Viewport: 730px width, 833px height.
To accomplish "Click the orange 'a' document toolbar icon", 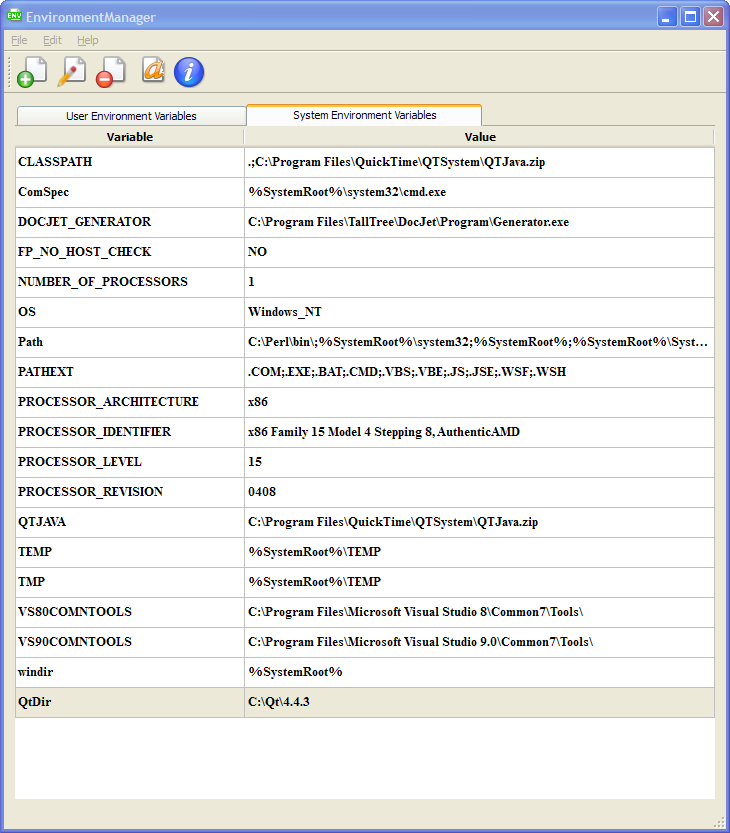I will [x=153, y=70].
